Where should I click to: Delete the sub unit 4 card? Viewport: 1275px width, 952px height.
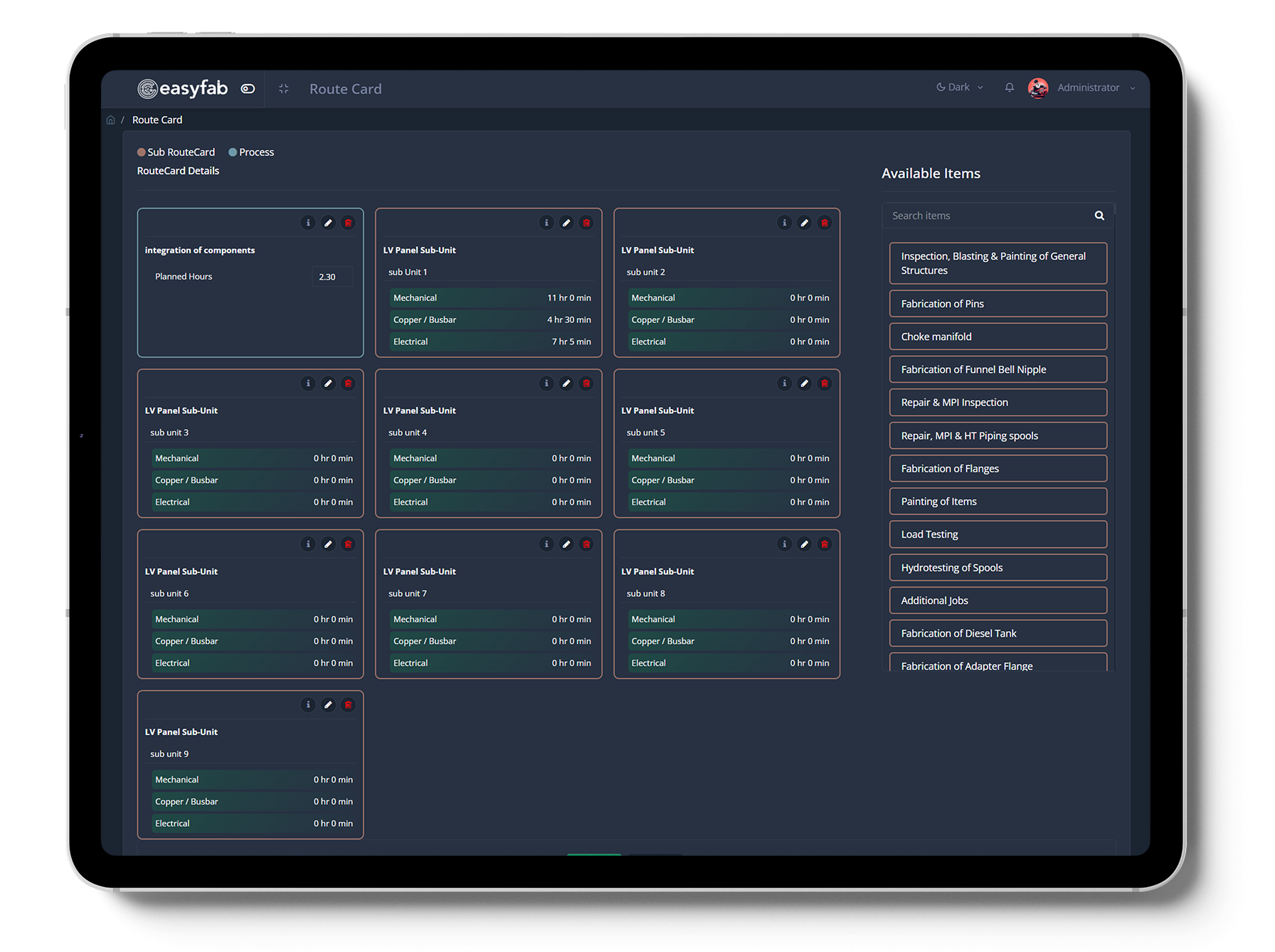click(586, 384)
